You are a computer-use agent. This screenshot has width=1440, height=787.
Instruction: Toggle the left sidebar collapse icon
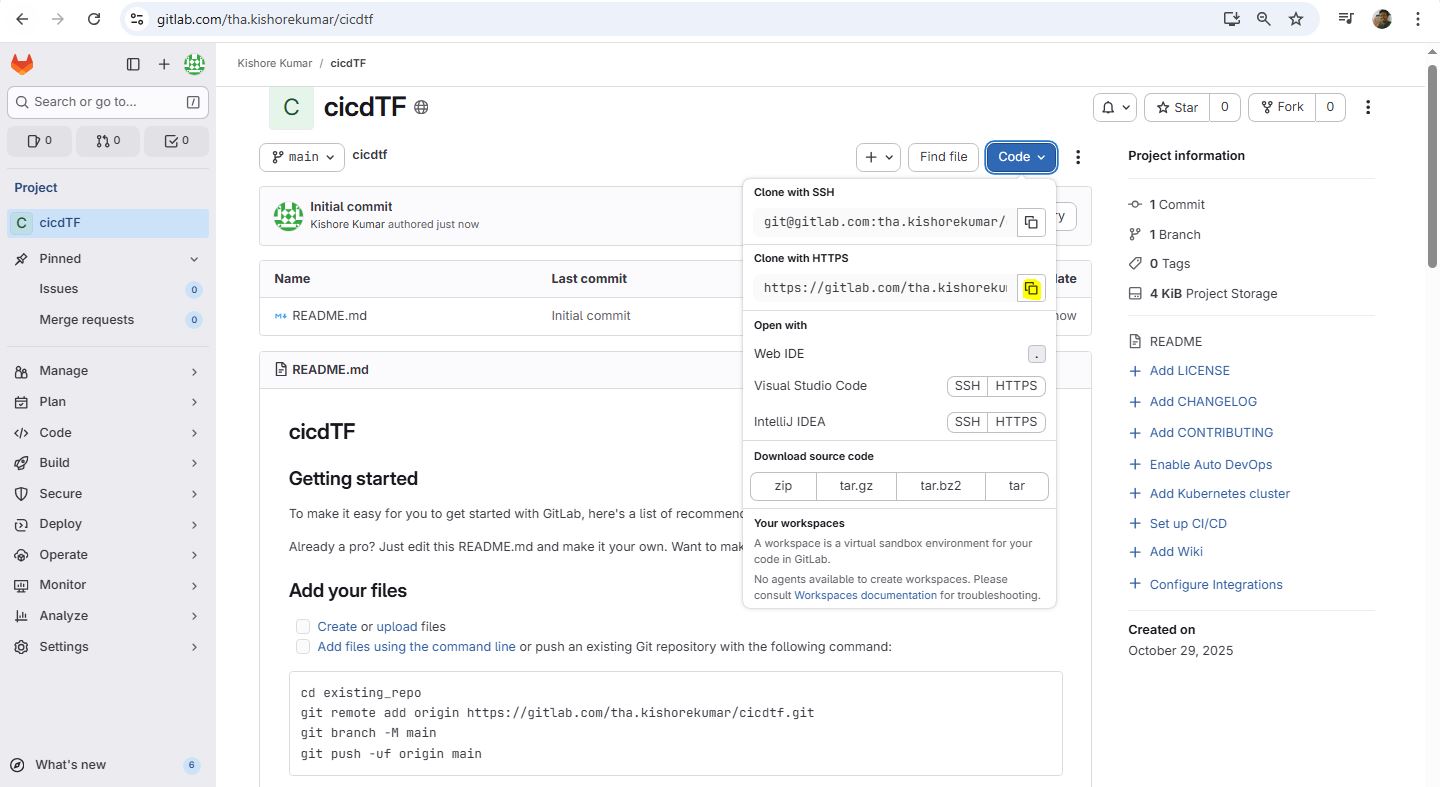point(133,65)
